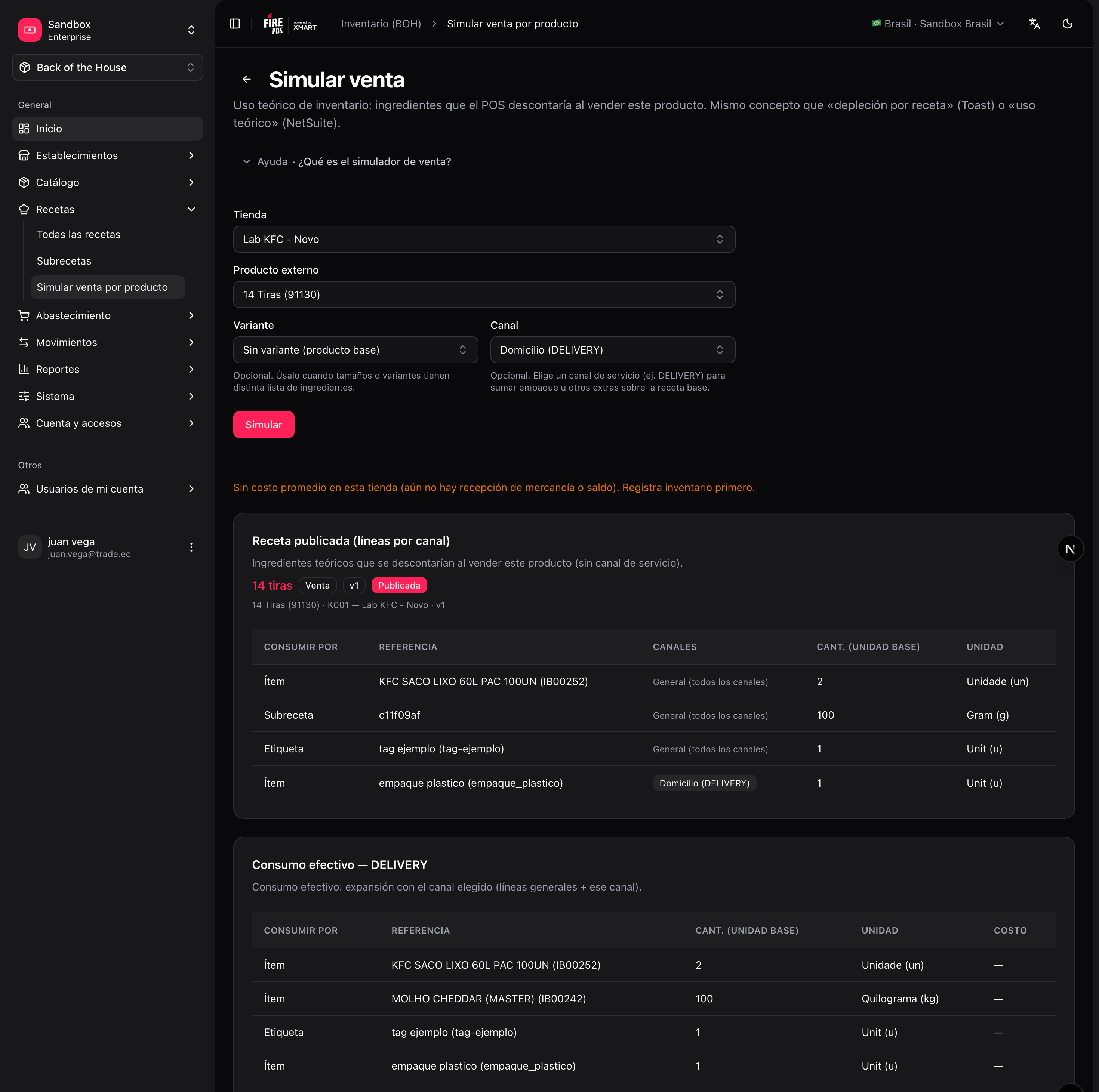This screenshot has width=1099, height=1092.
Task: Click the Quilograma (kg) unit cell
Action: 900,999
